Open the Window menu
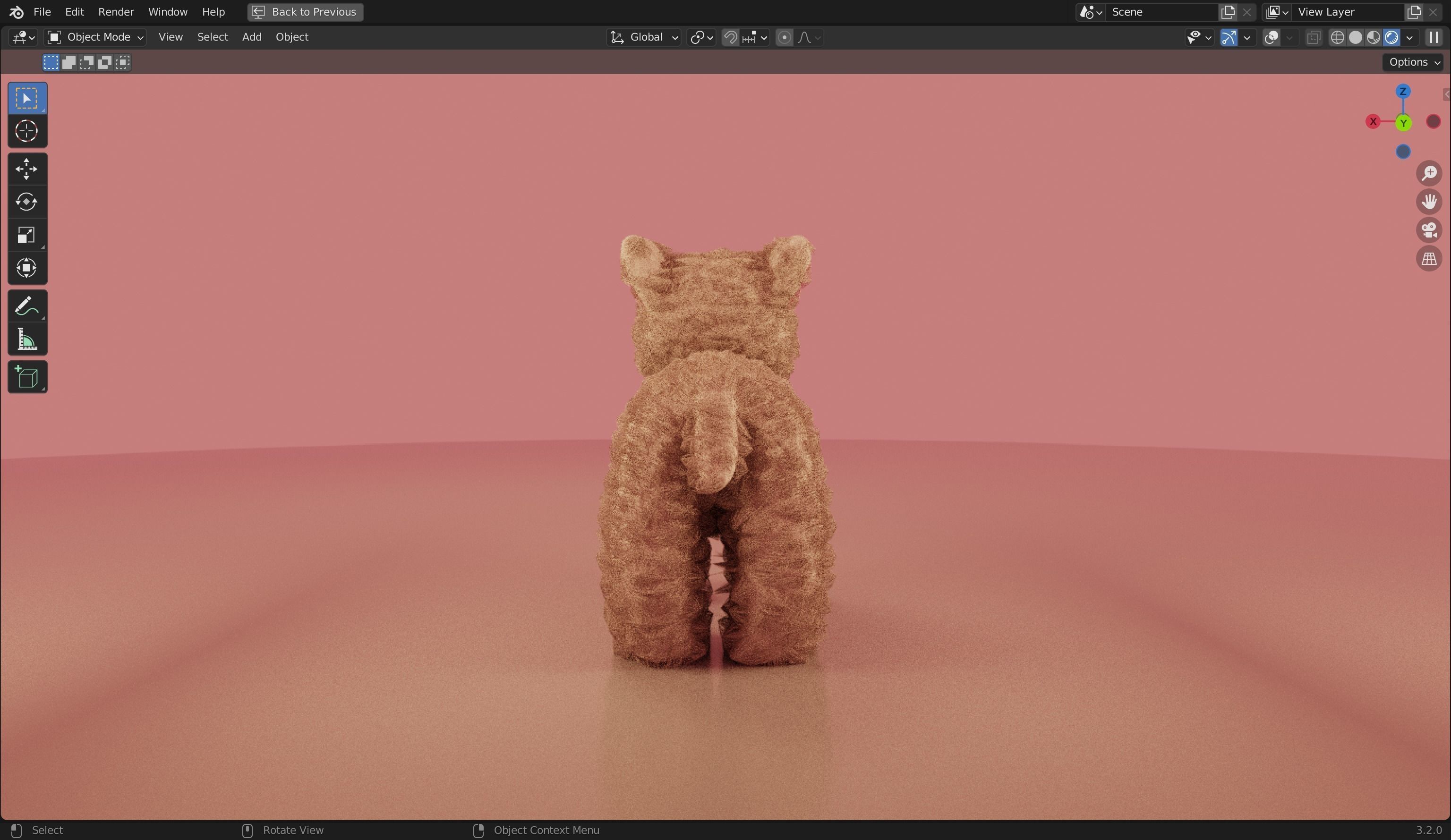Viewport: 1451px width, 840px height. click(x=168, y=11)
